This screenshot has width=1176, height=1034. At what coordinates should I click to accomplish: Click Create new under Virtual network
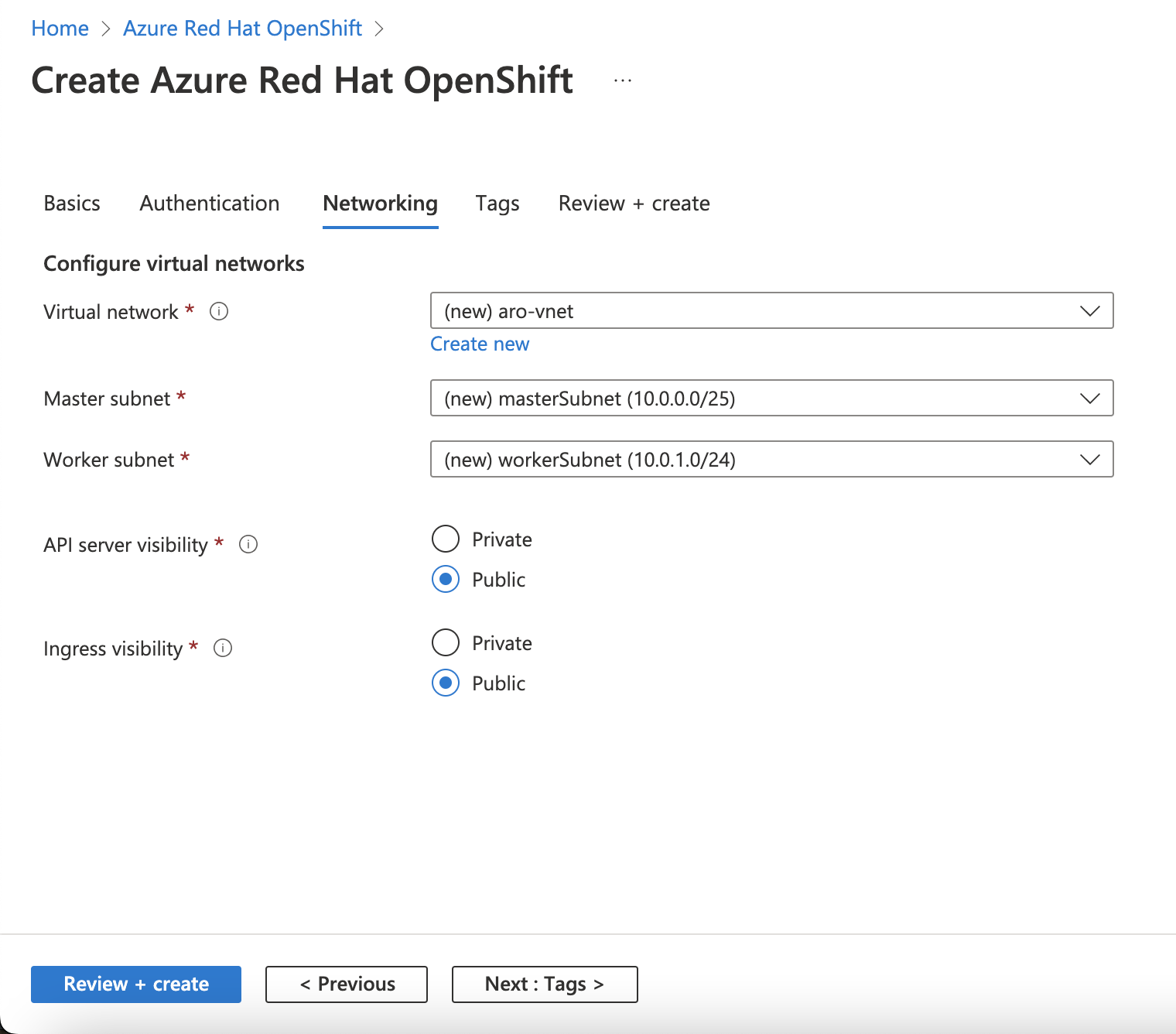480,344
